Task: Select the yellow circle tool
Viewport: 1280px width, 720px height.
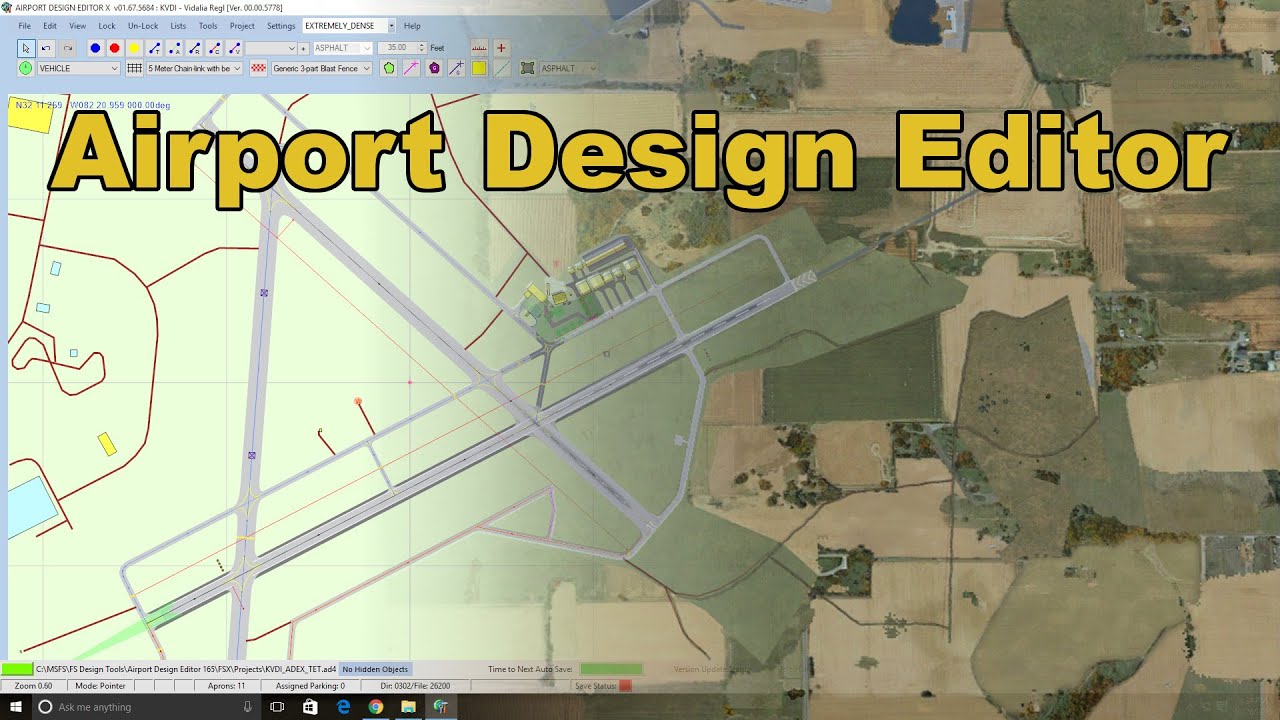Action: [133, 48]
